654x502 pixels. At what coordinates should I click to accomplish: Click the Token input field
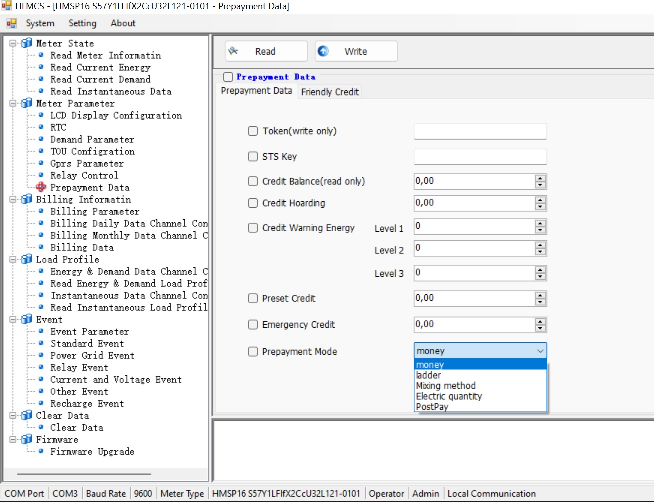coord(480,131)
